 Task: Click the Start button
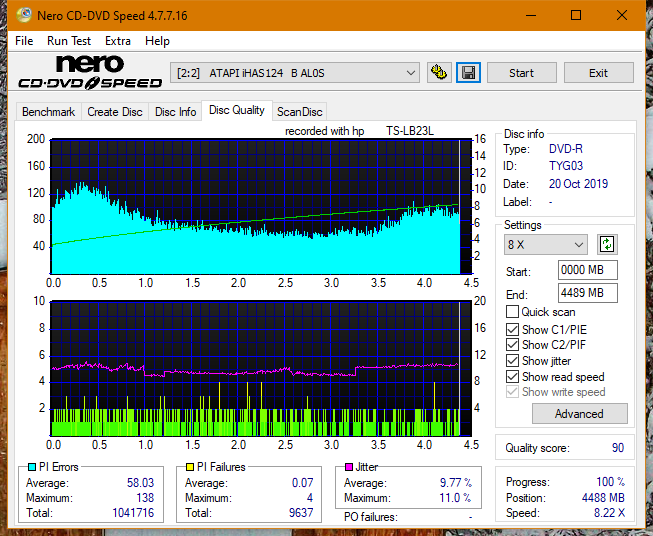click(521, 73)
